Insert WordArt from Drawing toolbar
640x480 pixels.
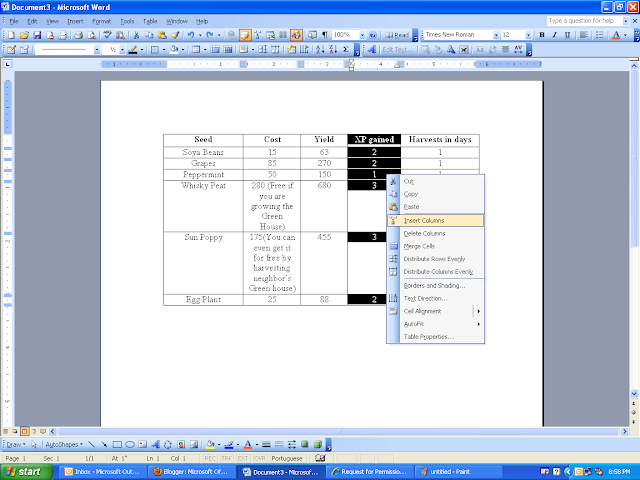[156, 444]
